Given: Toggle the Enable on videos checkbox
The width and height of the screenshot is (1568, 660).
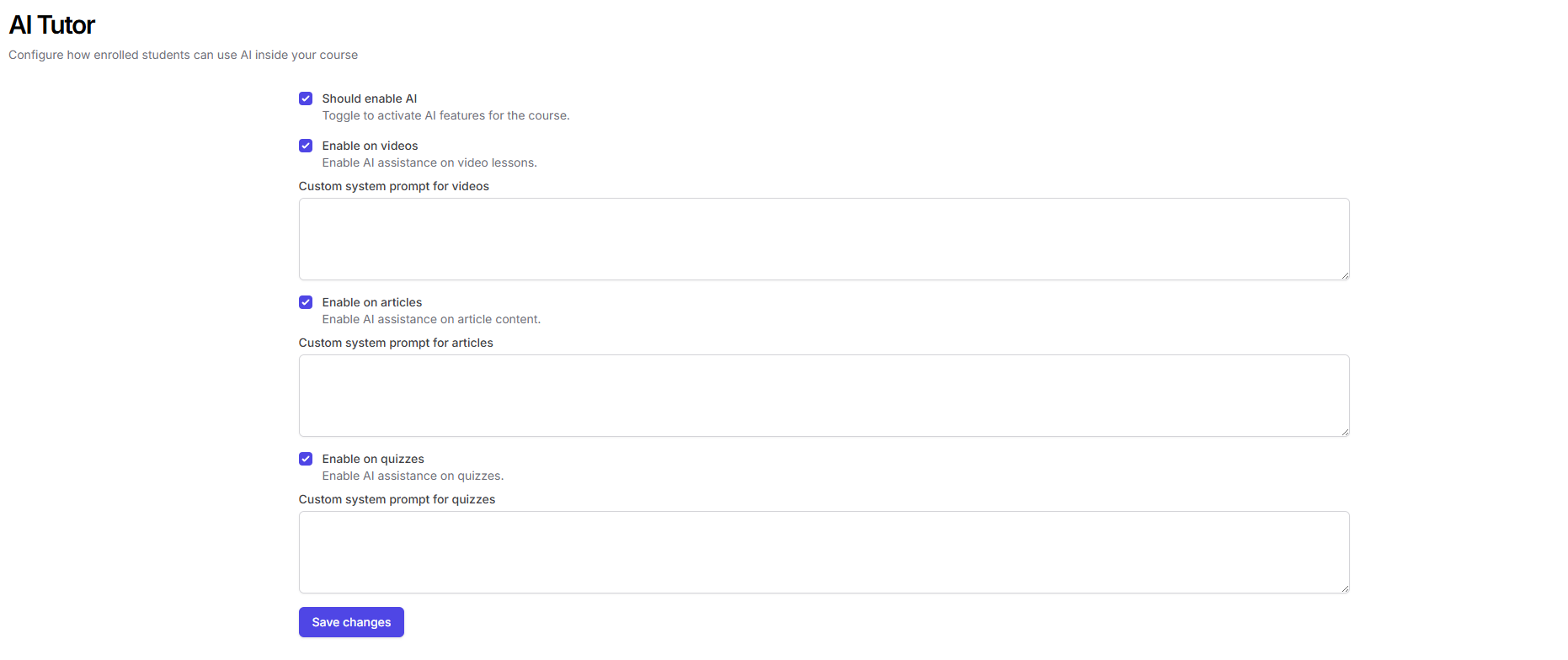Looking at the screenshot, I should pos(306,146).
